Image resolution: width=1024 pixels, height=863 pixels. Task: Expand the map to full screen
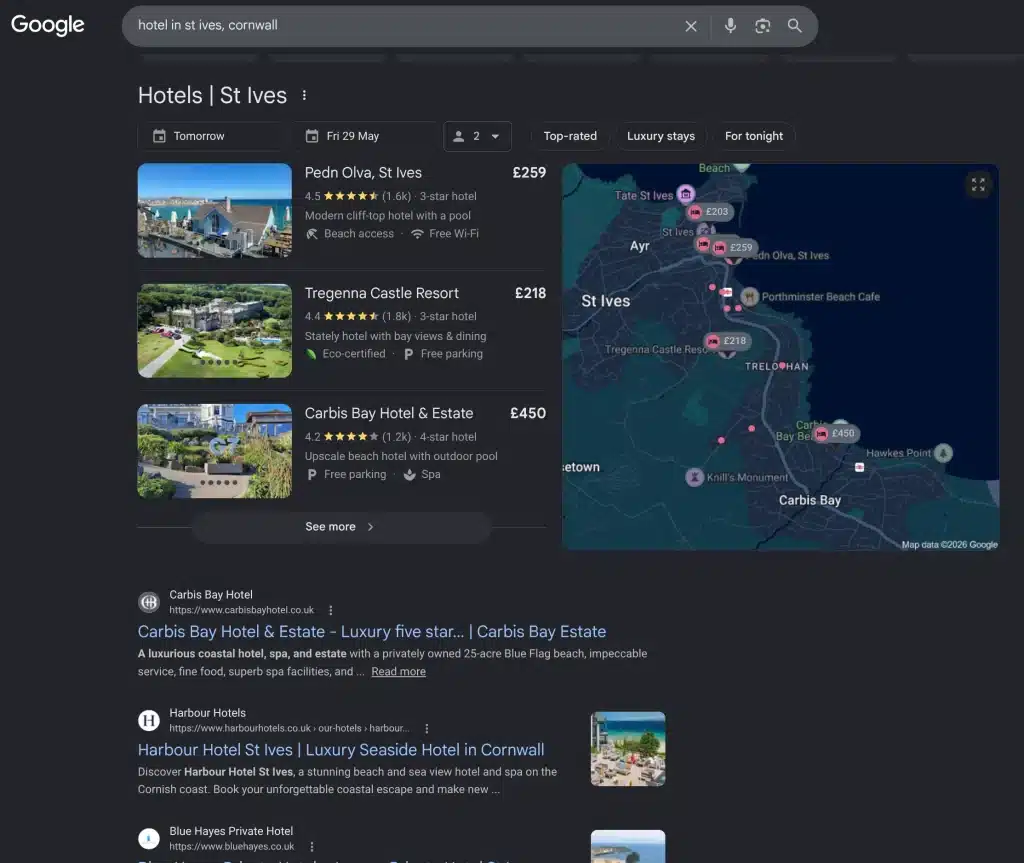(978, 185)
